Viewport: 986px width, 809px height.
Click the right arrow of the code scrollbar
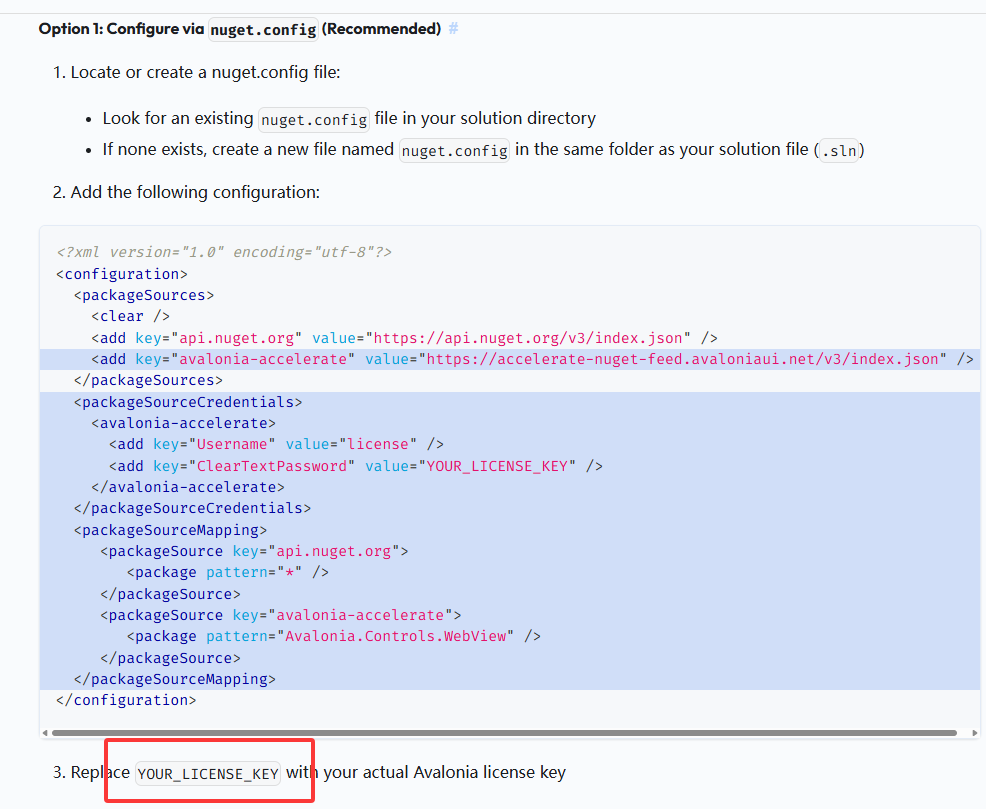point(975,733)
